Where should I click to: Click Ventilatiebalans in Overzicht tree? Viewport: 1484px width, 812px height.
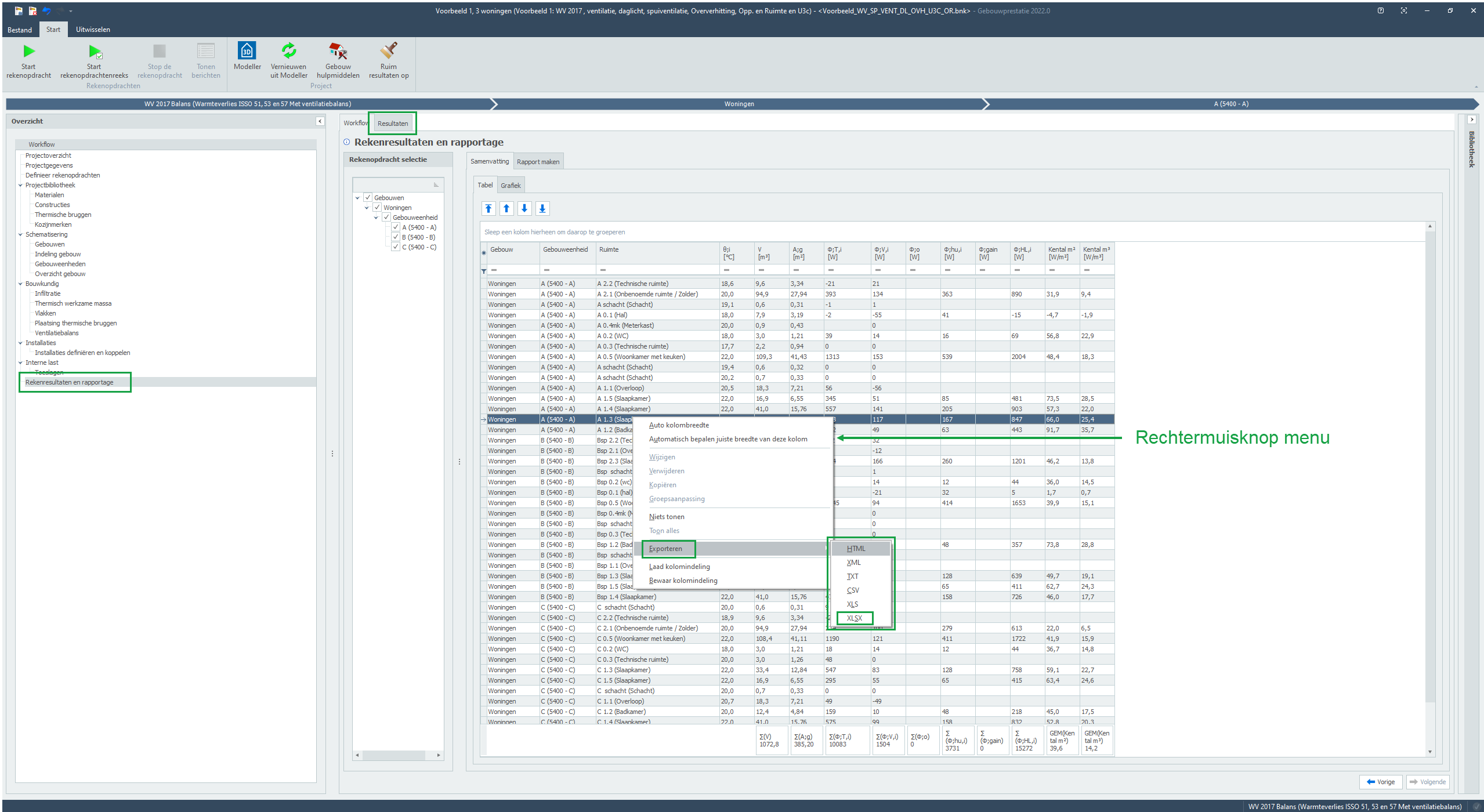click(56, 333)
